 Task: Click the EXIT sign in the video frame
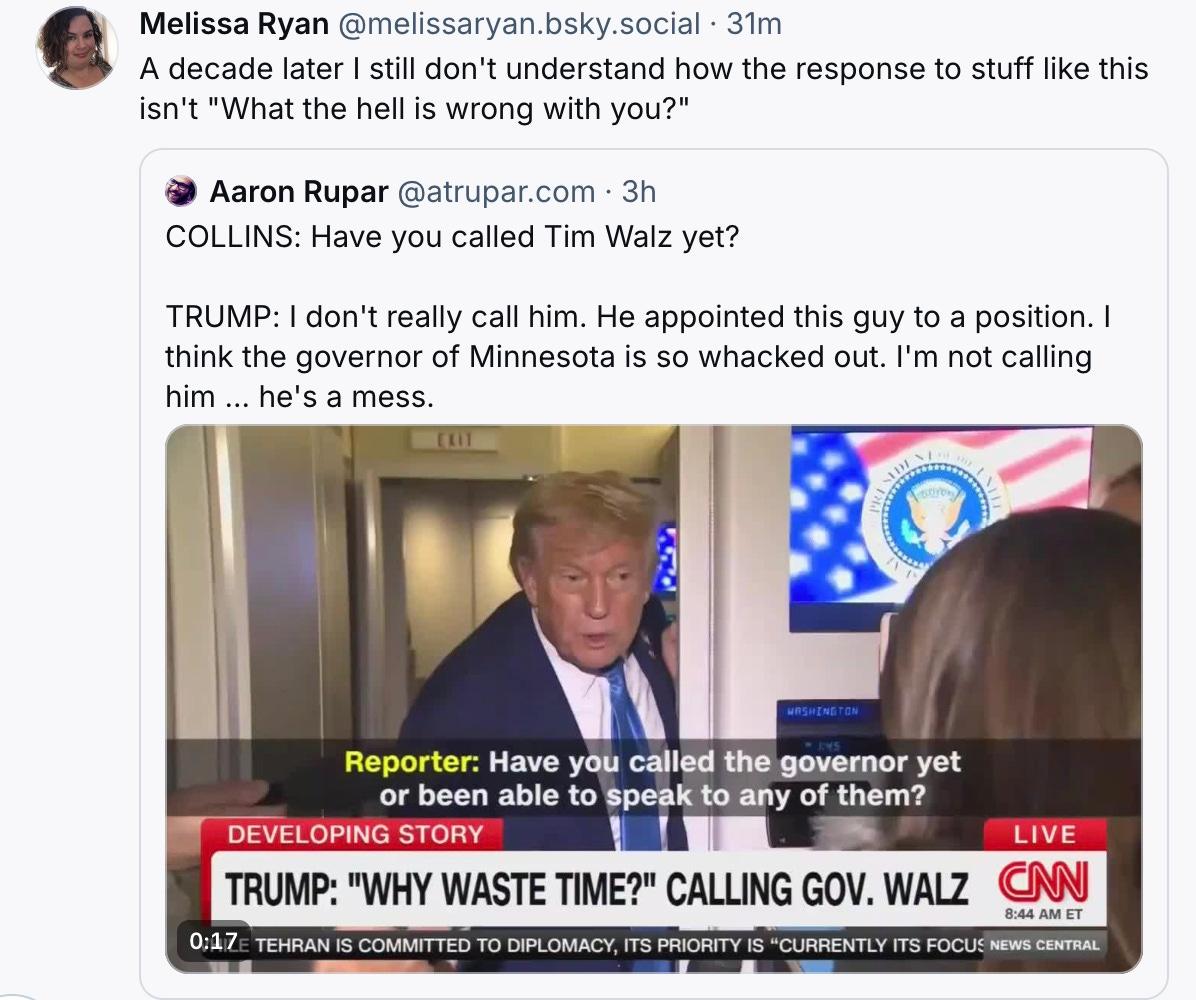point(455,439)
